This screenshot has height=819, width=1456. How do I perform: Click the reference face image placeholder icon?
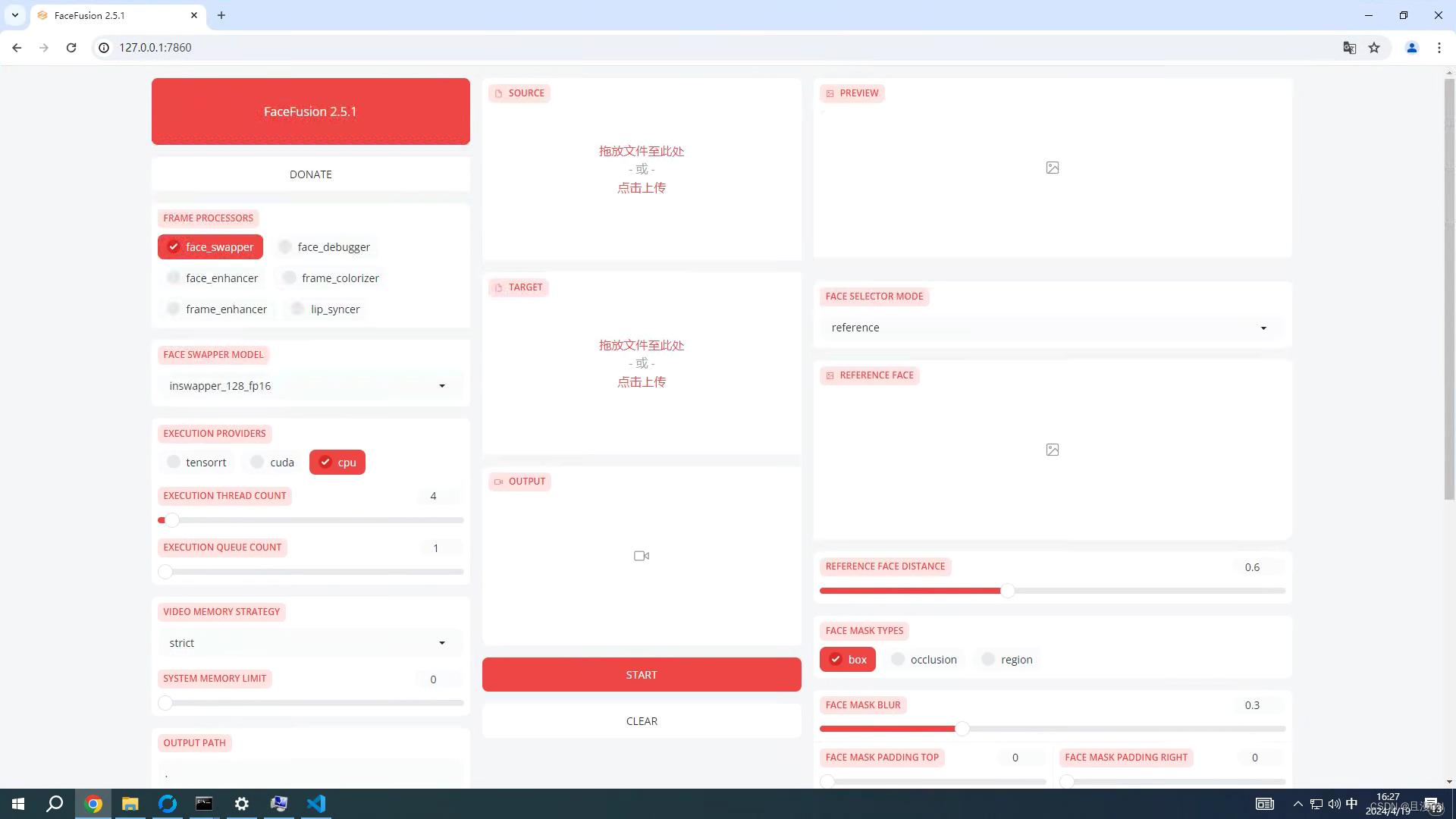pos(1053,450)
